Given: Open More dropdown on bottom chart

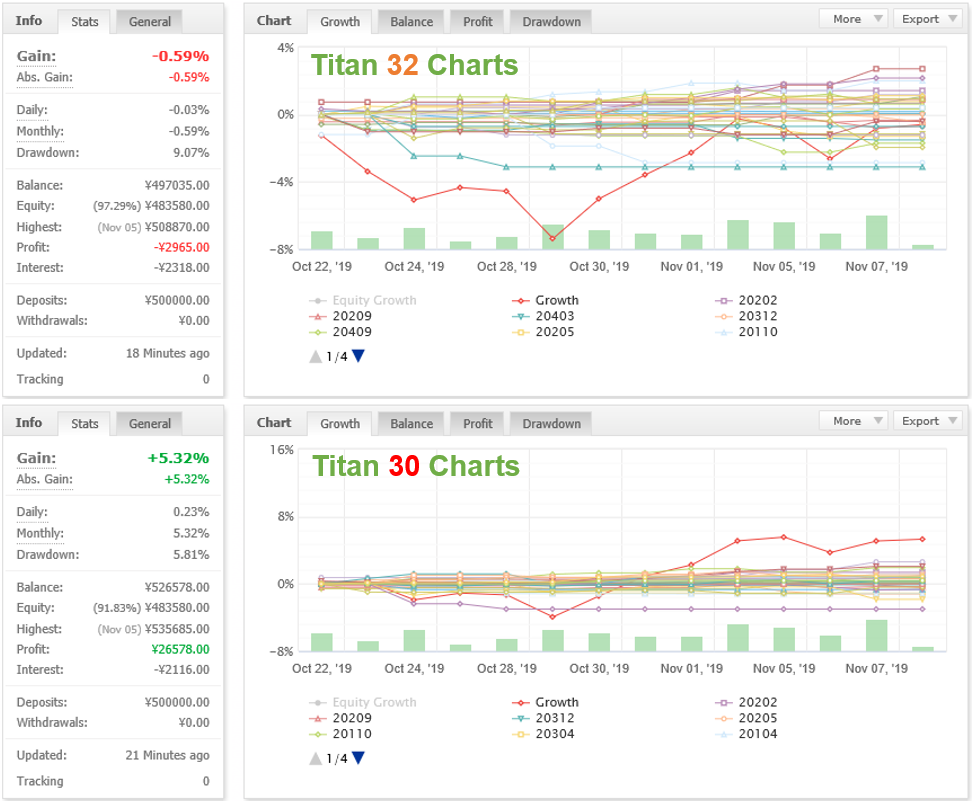Looking at the screenshot, I should (854, 421).
